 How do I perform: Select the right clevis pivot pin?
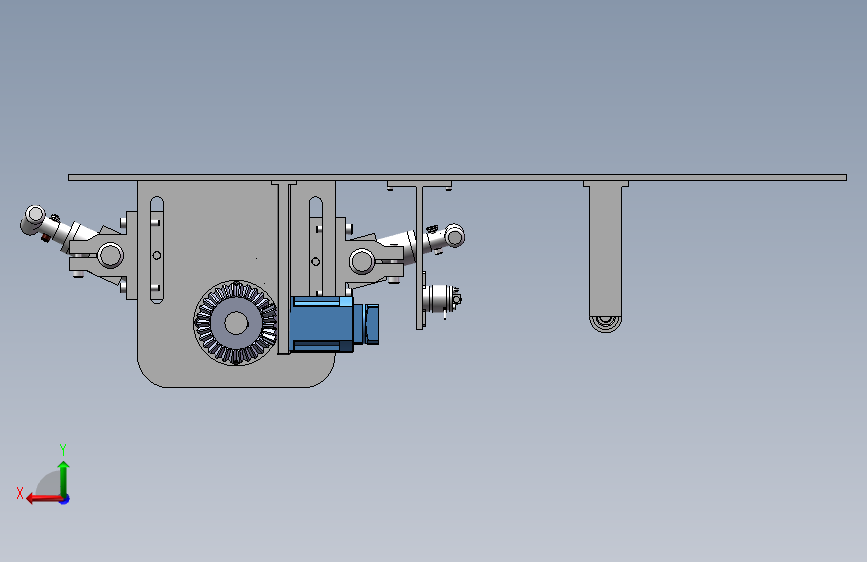pyautogui.click(x=362, y=261)
